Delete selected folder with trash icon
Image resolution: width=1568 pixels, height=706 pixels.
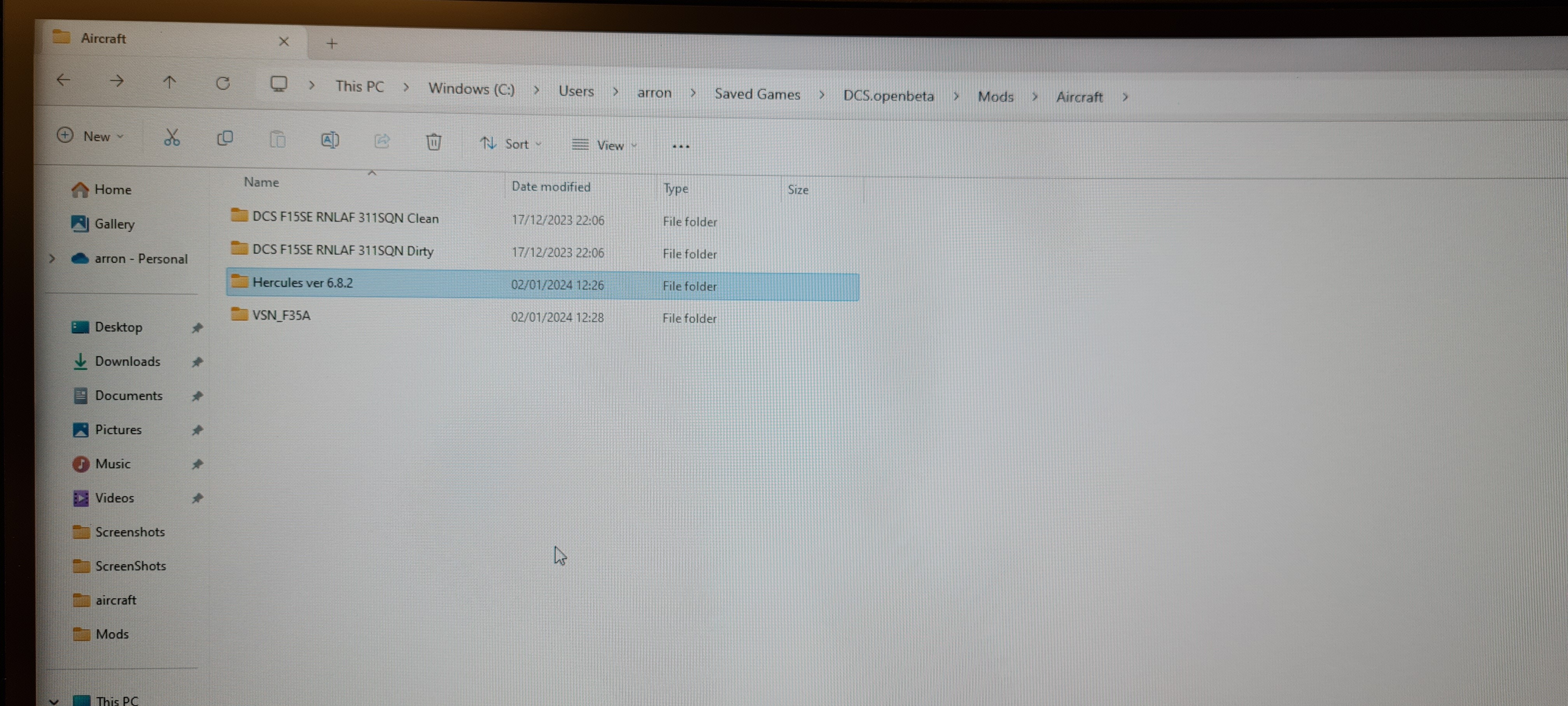[x=433, y=142]
